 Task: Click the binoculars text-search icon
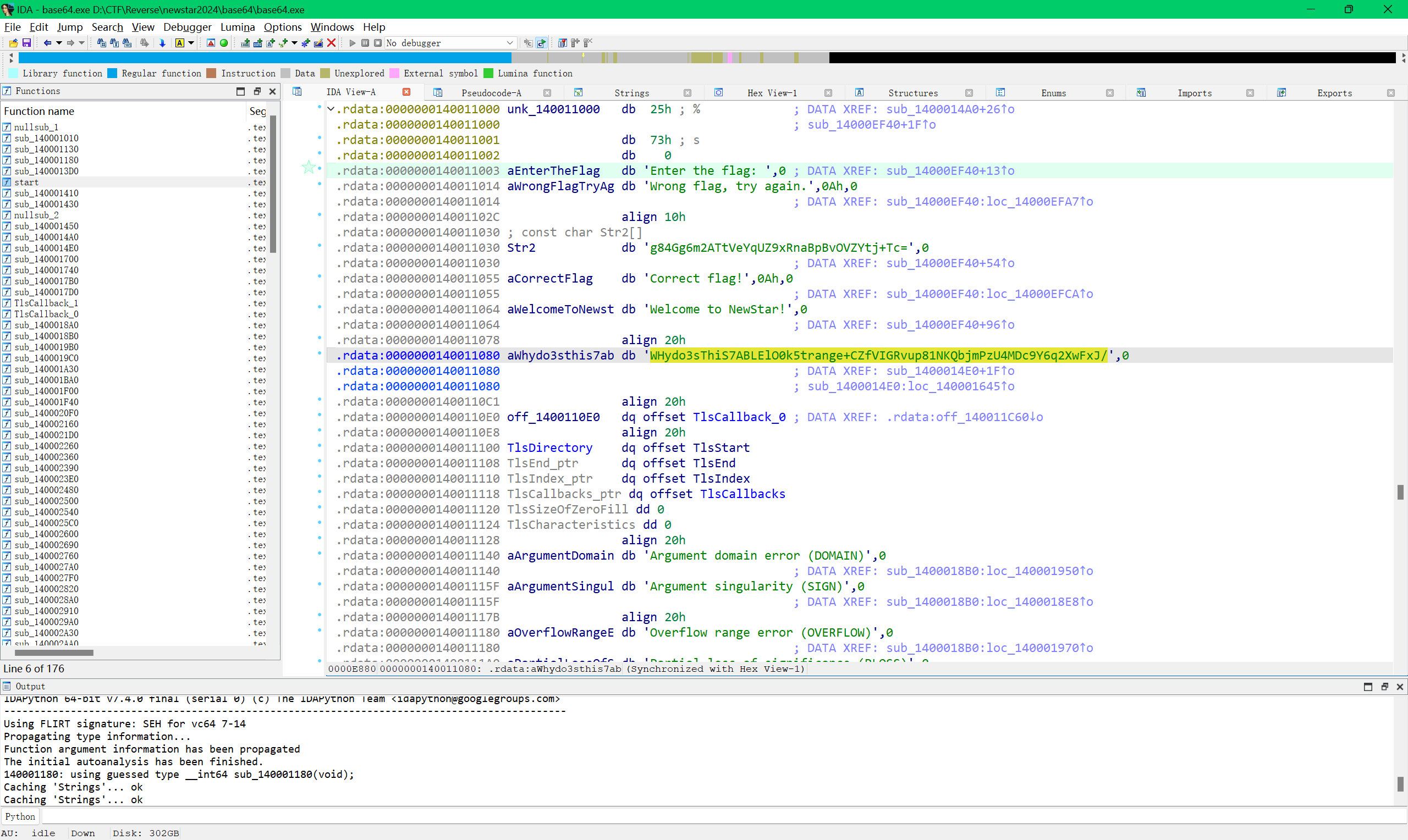pyautogui.click(x=114, y=43)
